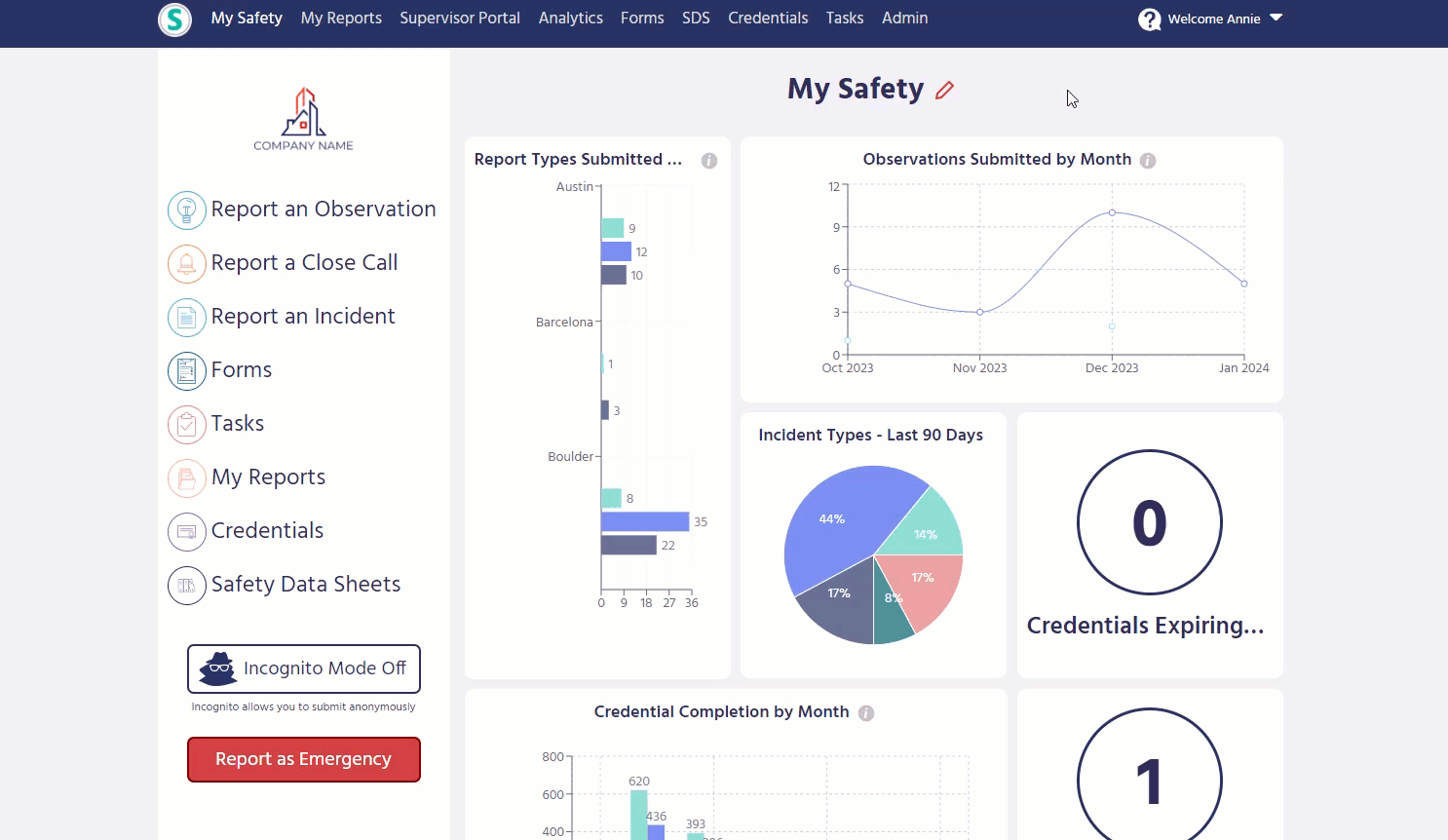Toggle Incognito Mode Off button

click(x=304, y=668)
